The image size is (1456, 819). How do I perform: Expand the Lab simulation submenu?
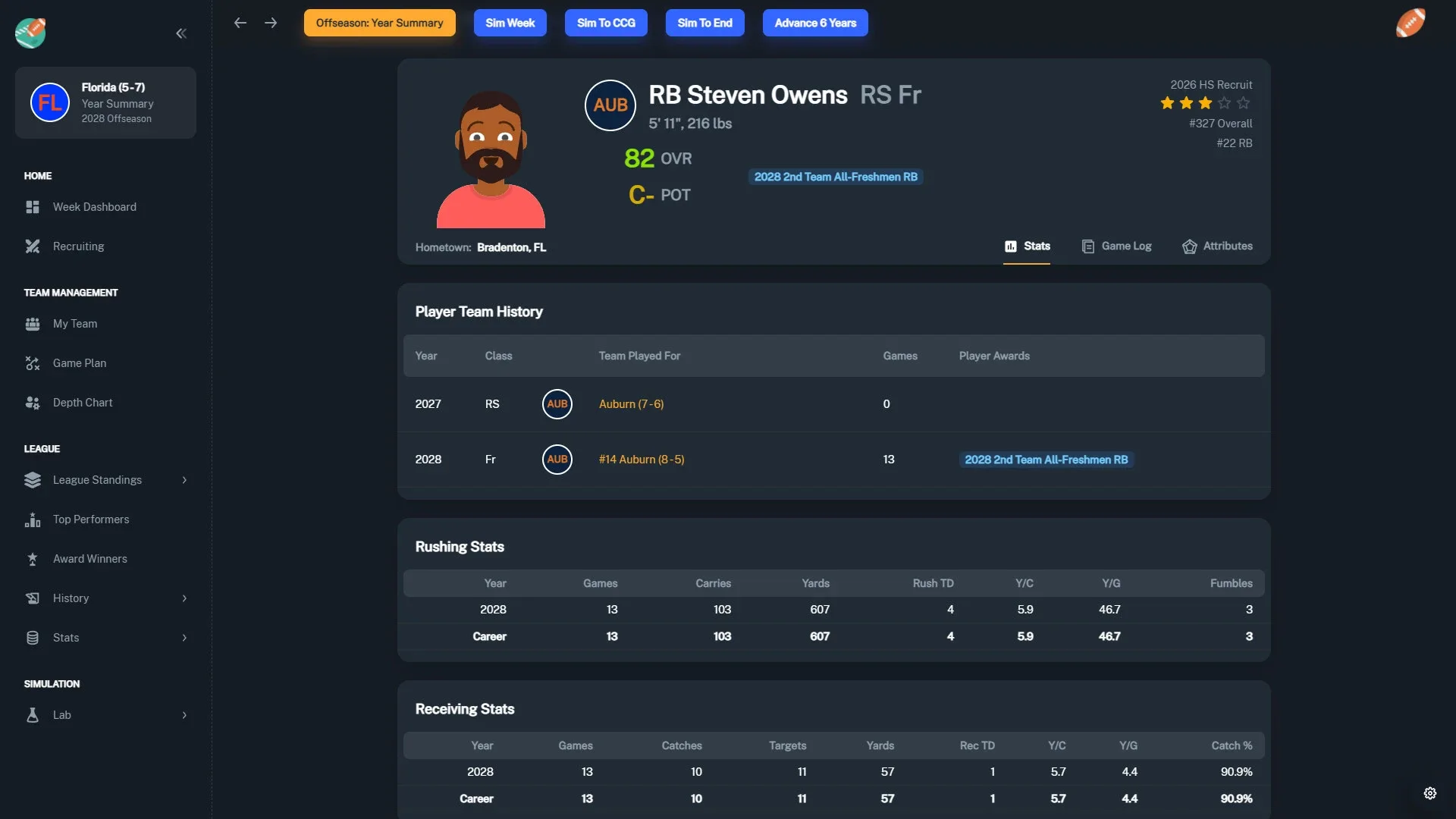pyautogui.click(x=184, y=715)
